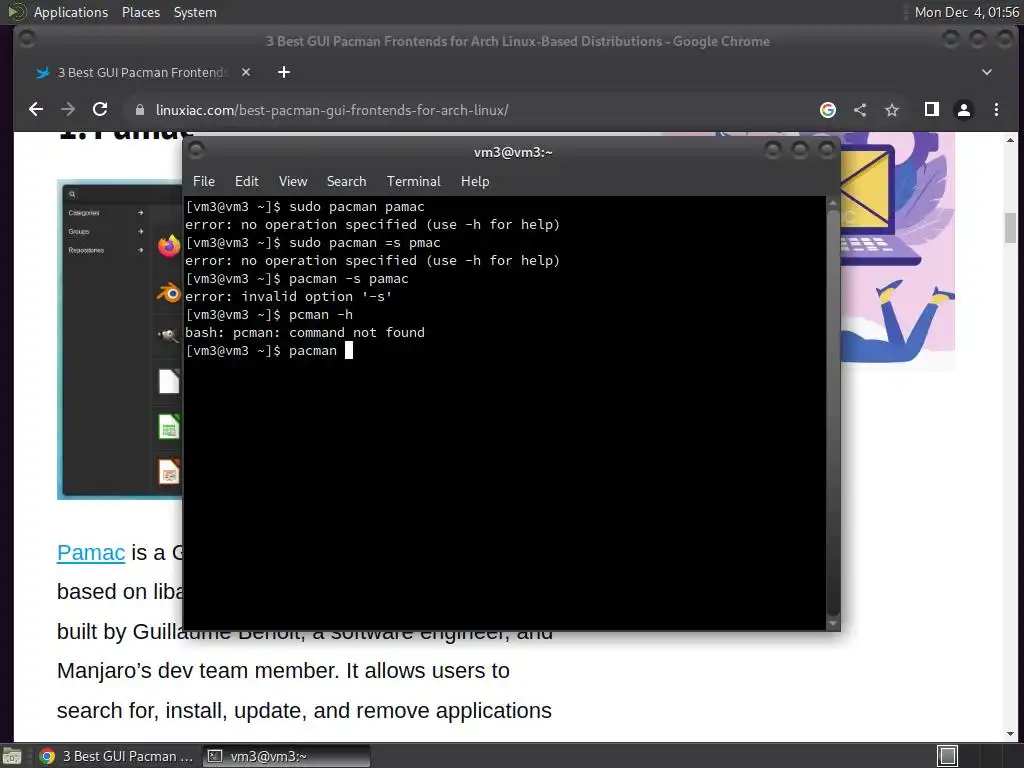Click the Repositories row in the Pamac screenshot
Viewport: 1024px width, 768px height.
click(x=104, y=250)
